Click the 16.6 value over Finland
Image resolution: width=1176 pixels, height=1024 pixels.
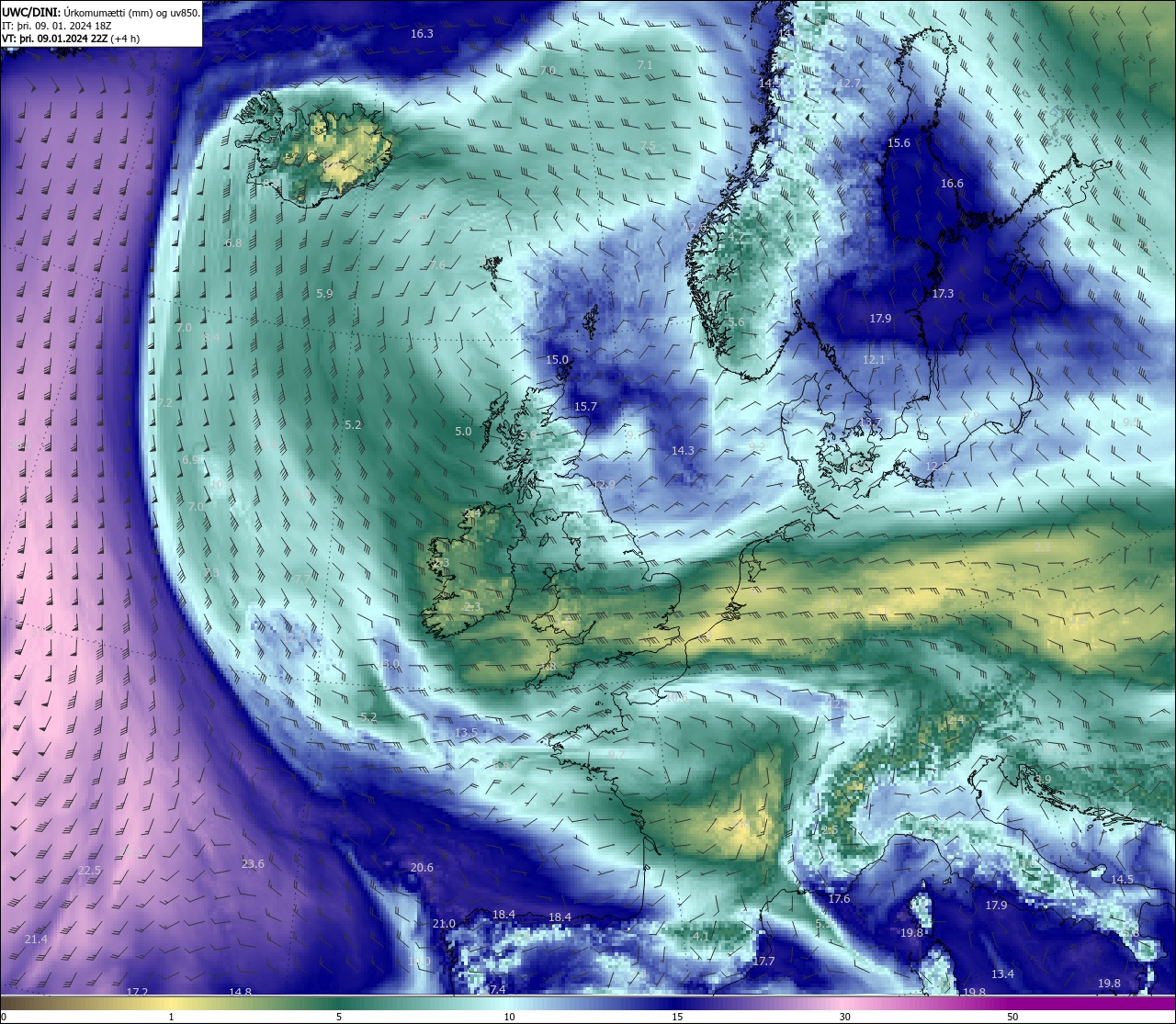tap(952, 183)
